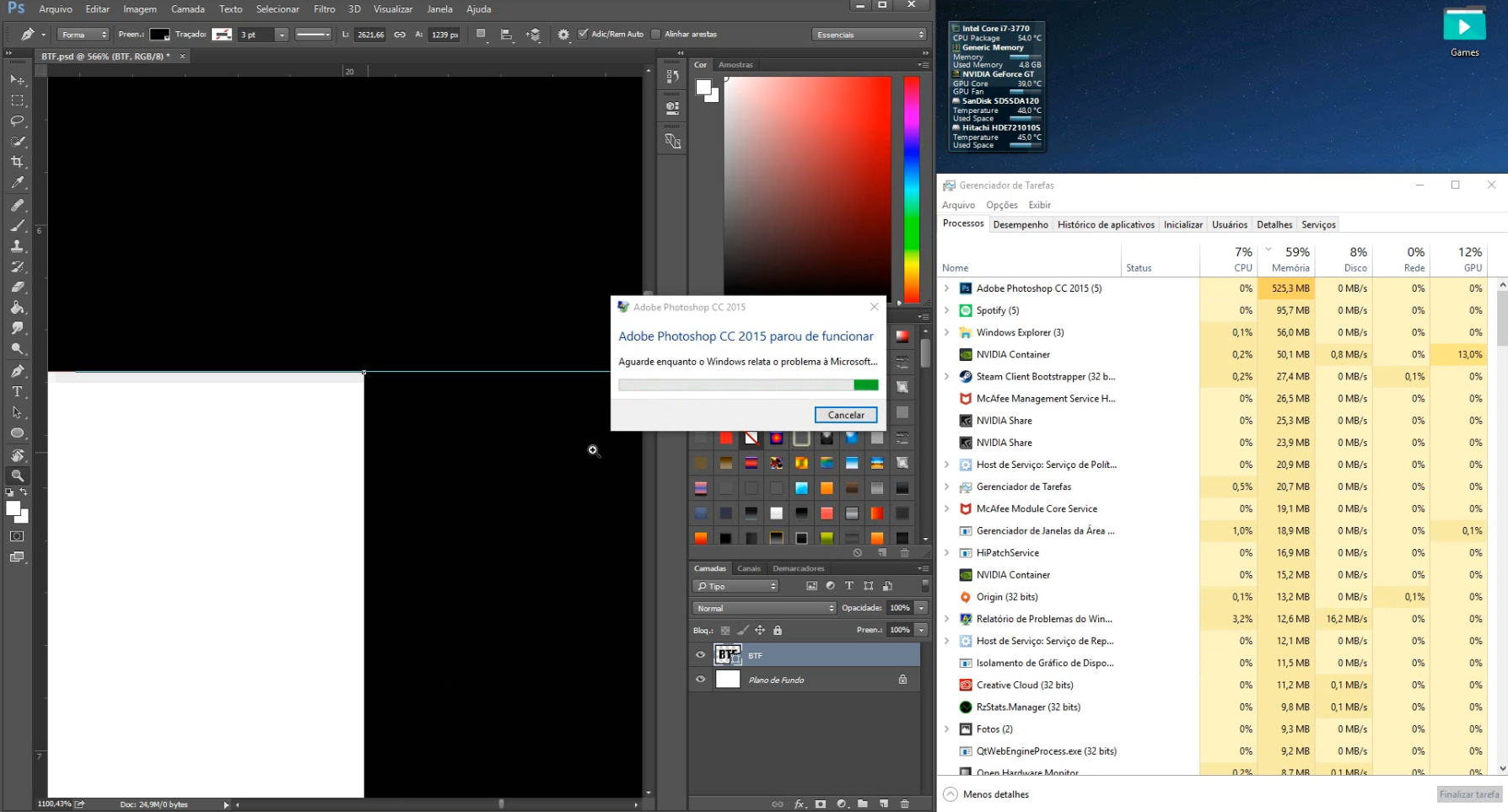Screen dimensions: 1508x812
Task: Click the hue spectrum slider
Action: coord(912,189)
